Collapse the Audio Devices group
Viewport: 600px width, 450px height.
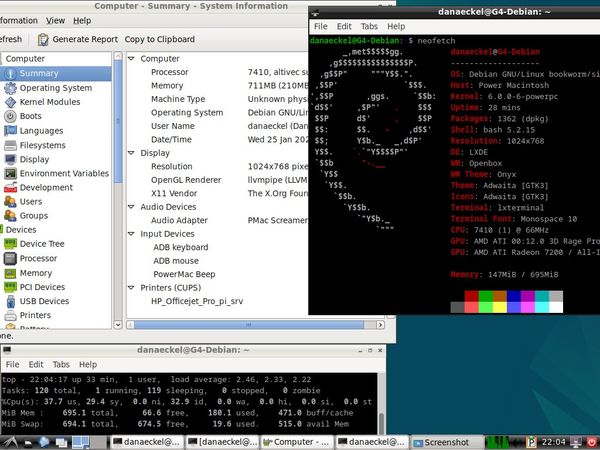tap(132, 206)
